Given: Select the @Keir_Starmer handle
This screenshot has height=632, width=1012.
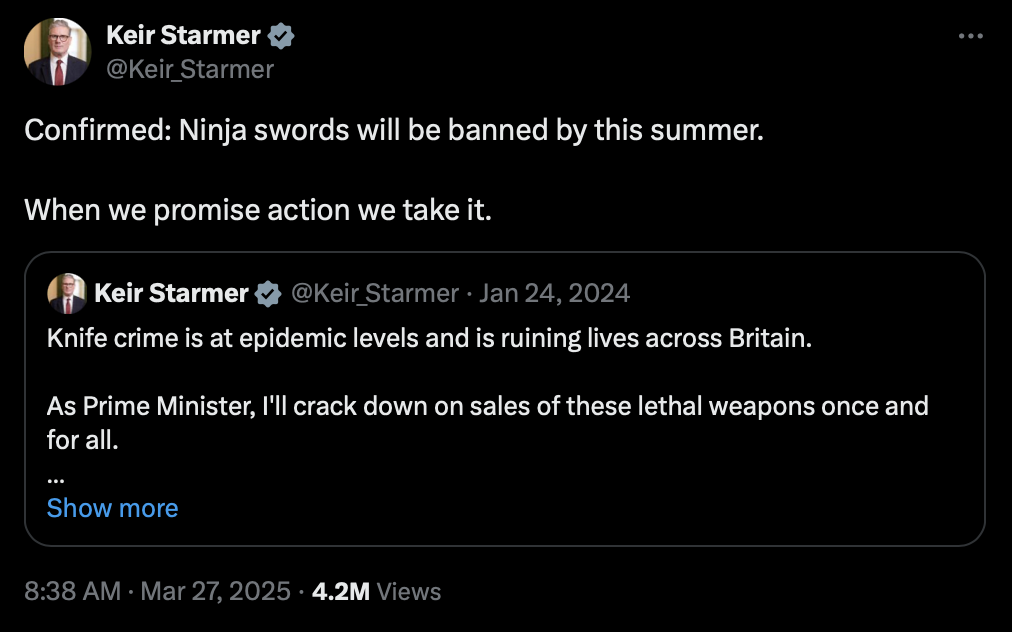Looking at the screenshot, I should click(191, 69).
